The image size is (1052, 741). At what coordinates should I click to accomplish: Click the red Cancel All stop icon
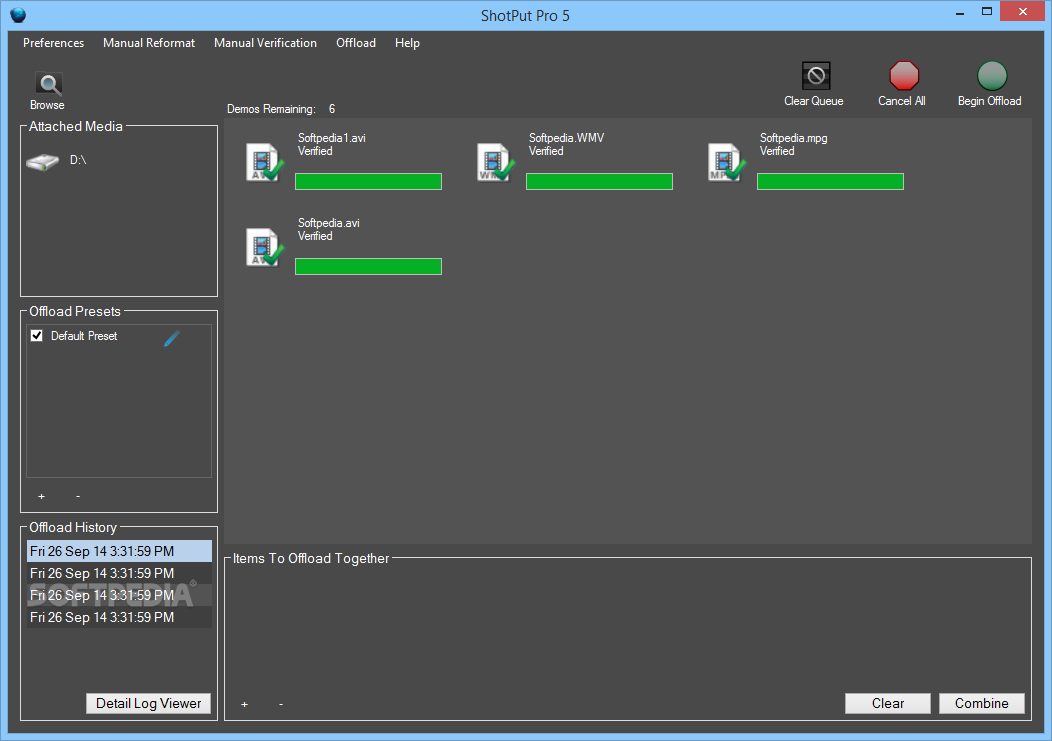pos(904,75)
